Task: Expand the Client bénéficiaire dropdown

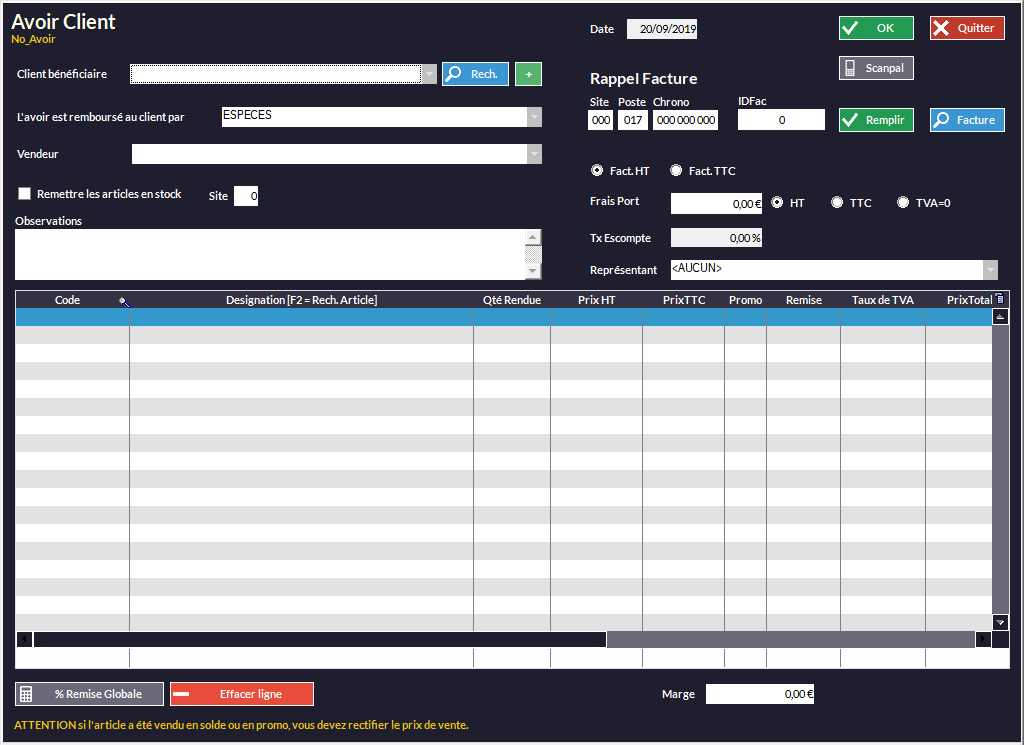Action: tap(429, 74)
